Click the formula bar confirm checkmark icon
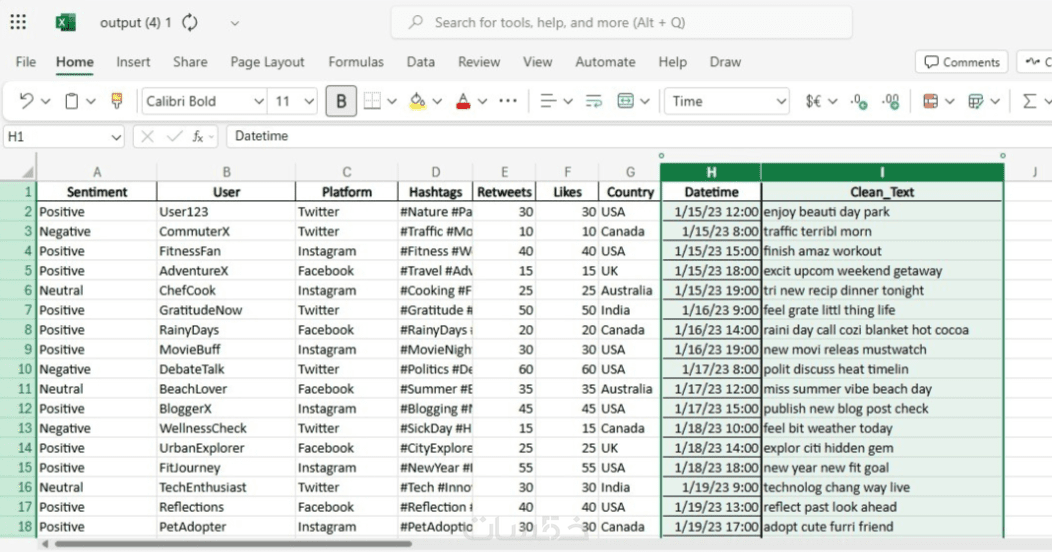Image resolution: width=1052 pixels, height=552 pixels. [174, 137]
